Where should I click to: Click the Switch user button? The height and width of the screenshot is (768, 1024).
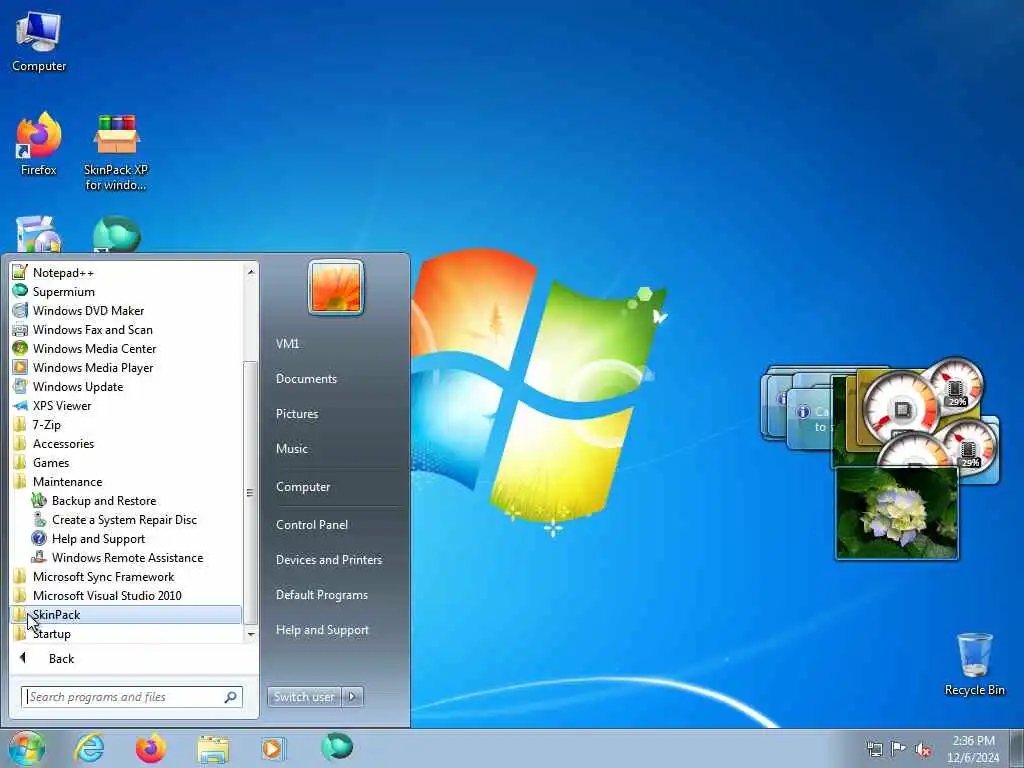pyautogui.click(x=304, y=697)
